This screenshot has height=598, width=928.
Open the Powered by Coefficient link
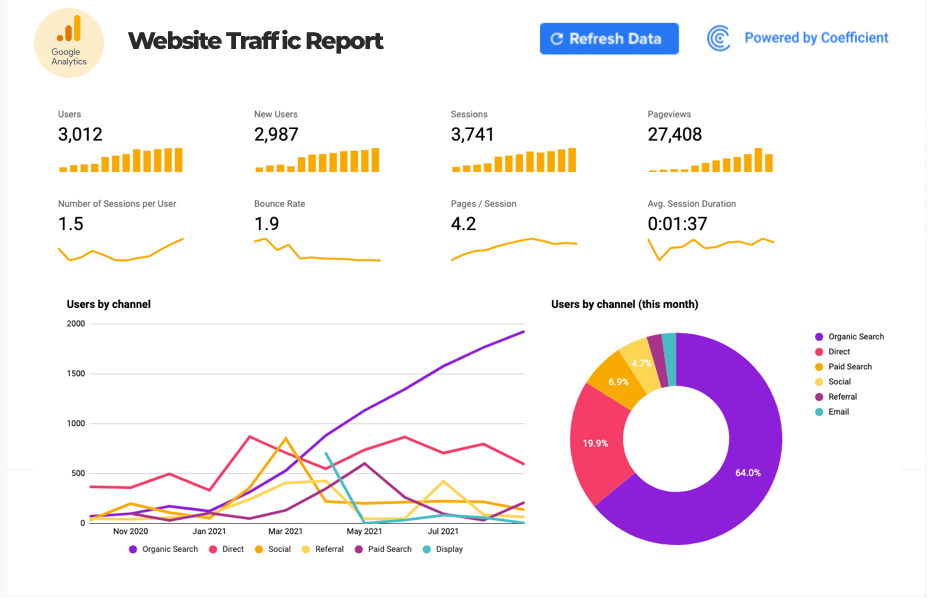[816, 38]
